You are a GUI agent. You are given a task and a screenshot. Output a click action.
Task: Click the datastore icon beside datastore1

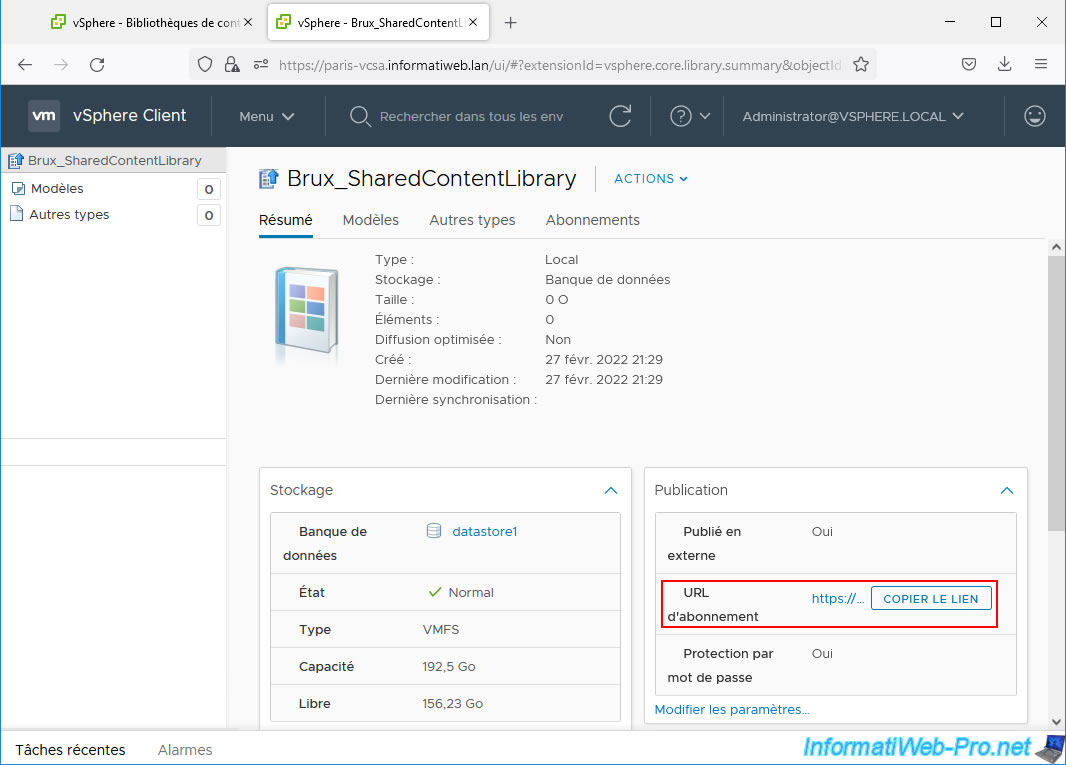[434, 531]
